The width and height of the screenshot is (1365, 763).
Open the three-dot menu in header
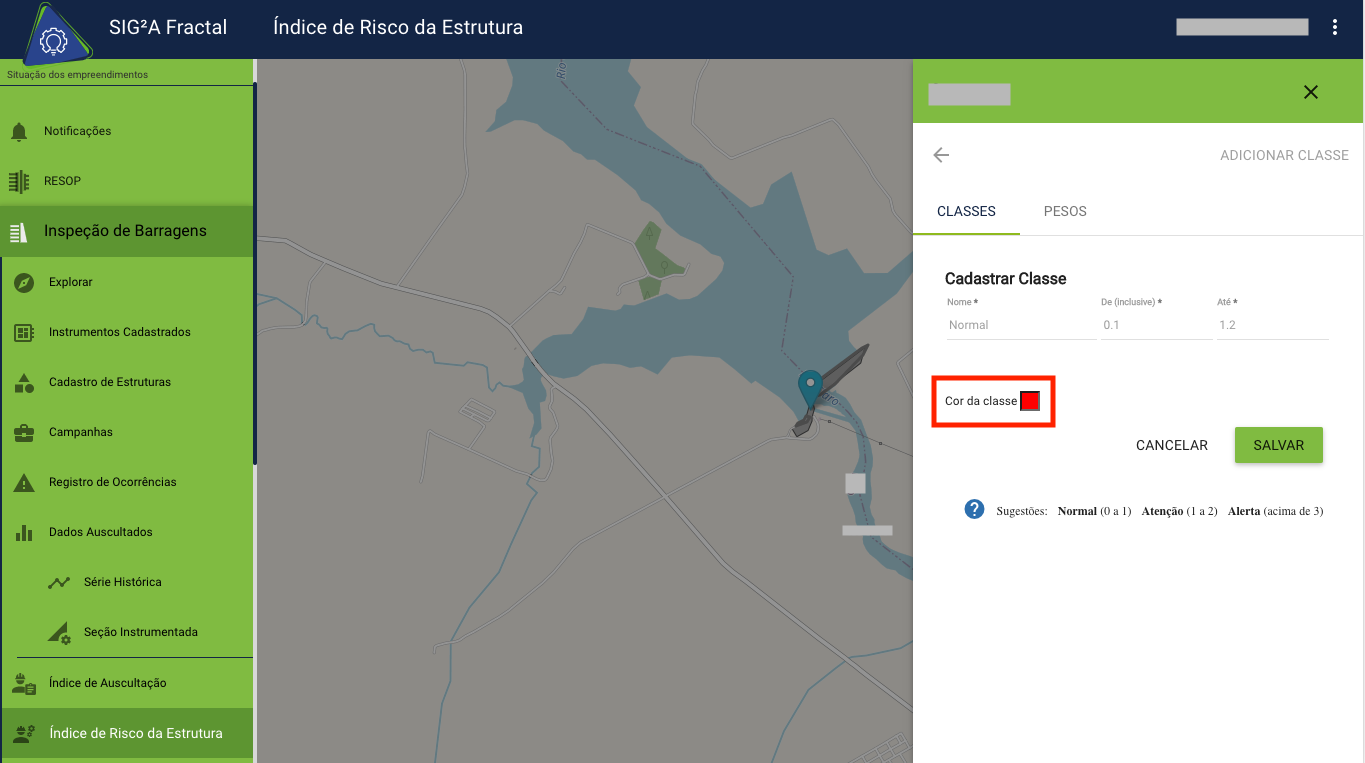pyautogui.click(x=1335, y=27)
